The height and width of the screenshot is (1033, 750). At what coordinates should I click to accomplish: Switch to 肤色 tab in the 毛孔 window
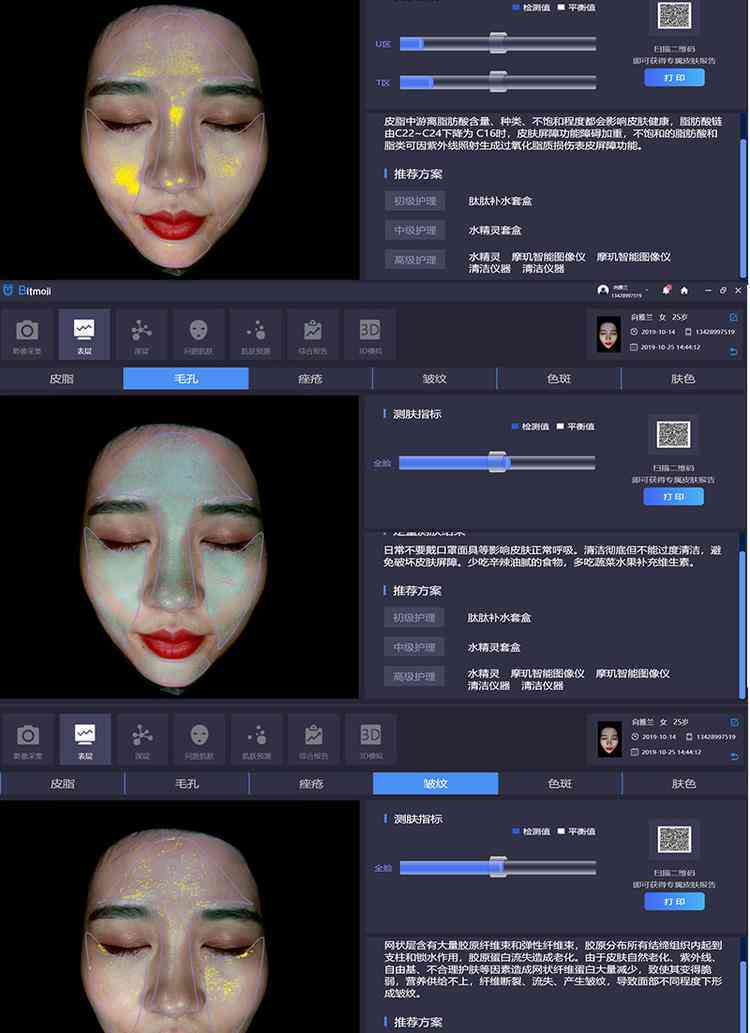683,379
